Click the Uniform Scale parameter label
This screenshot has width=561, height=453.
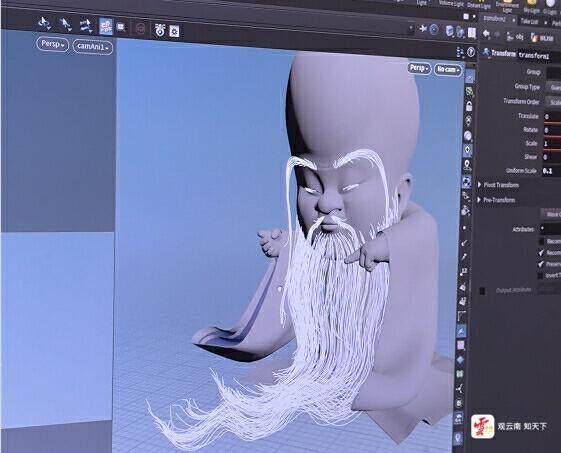pyautogui.click(x=521, y=171)
